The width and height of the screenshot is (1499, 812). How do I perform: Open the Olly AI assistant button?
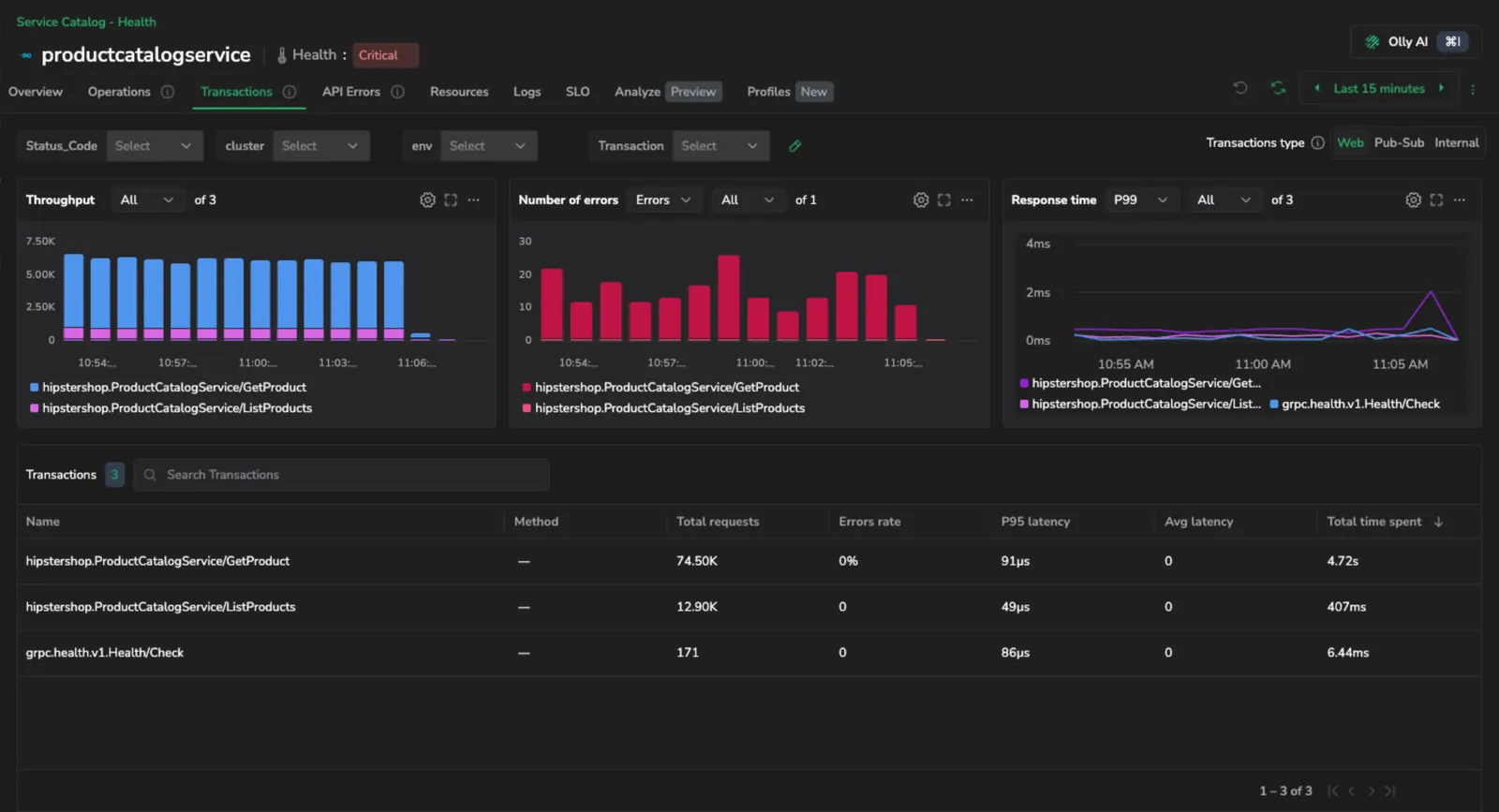pyautogui.click(x=1416, y=42)
